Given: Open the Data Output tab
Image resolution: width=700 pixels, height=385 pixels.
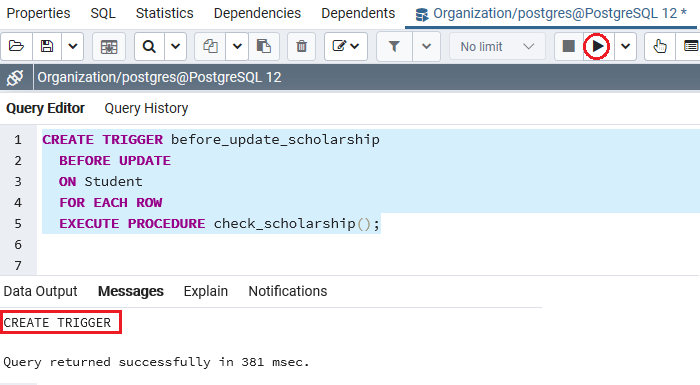Looking at the screenshot, I should tap(40, 291).
